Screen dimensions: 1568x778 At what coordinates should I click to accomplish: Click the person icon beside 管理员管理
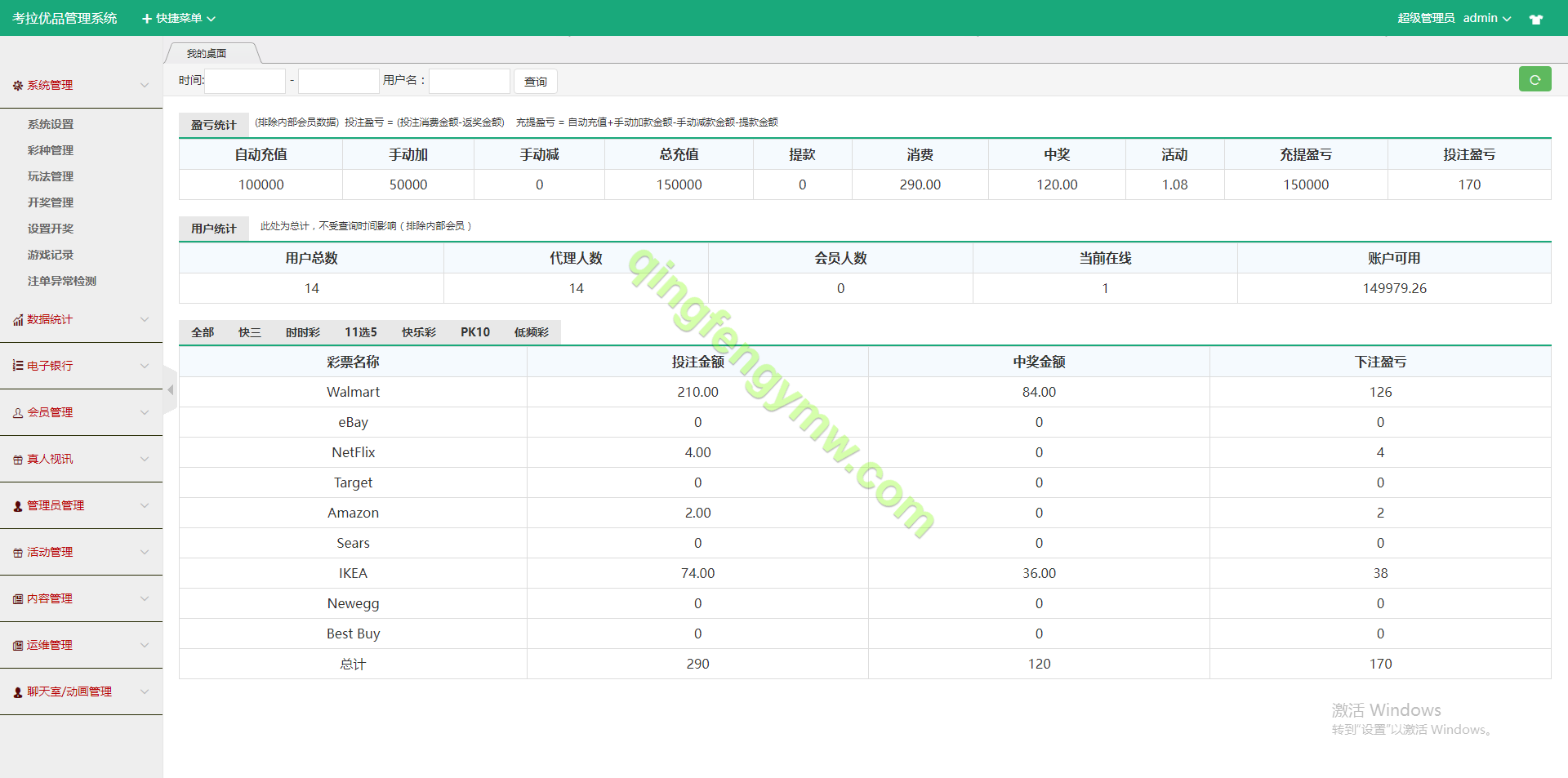[17, 506]
